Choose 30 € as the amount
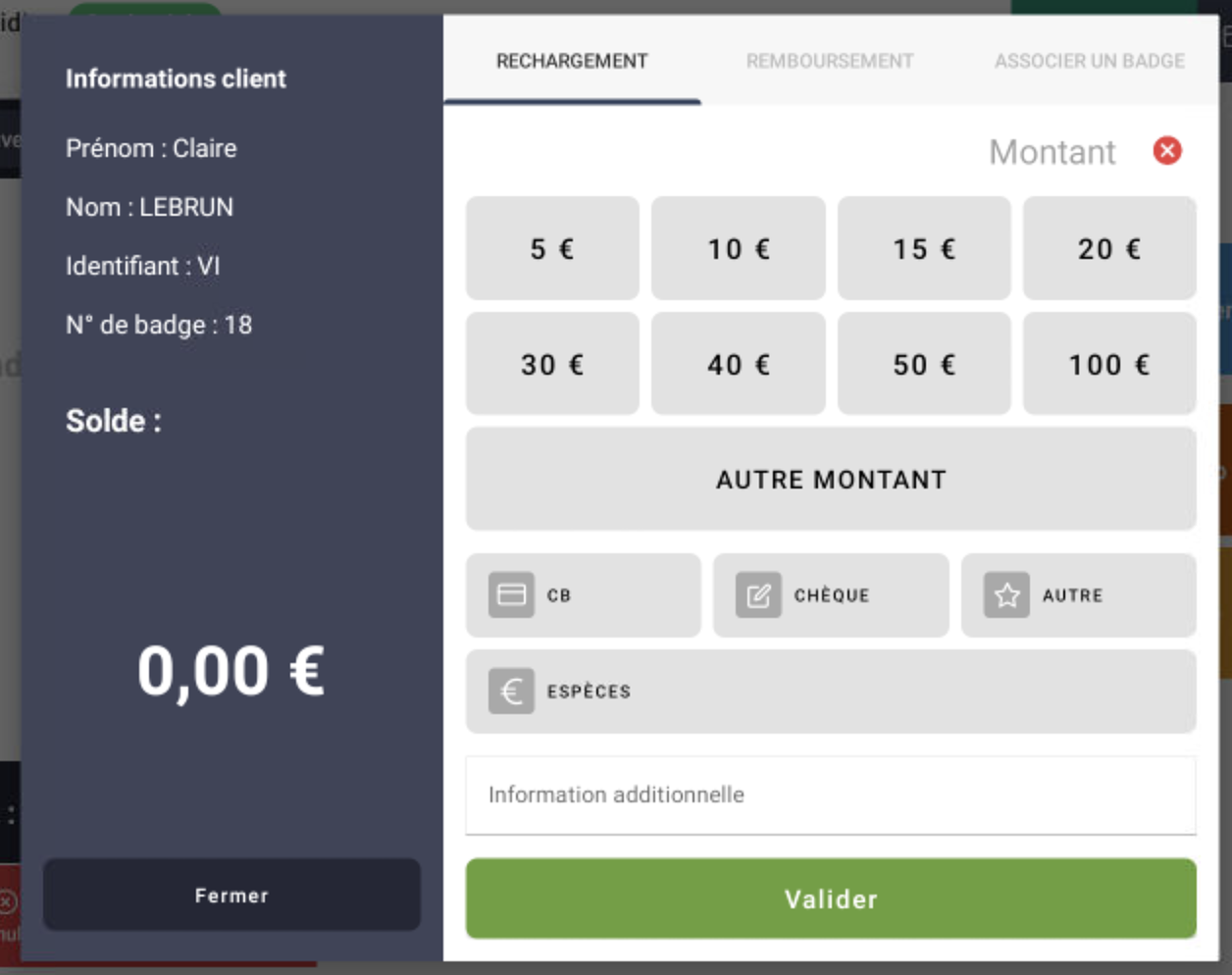The width and height of the screenshot is (1232, 975). click(x=552, y=364)
